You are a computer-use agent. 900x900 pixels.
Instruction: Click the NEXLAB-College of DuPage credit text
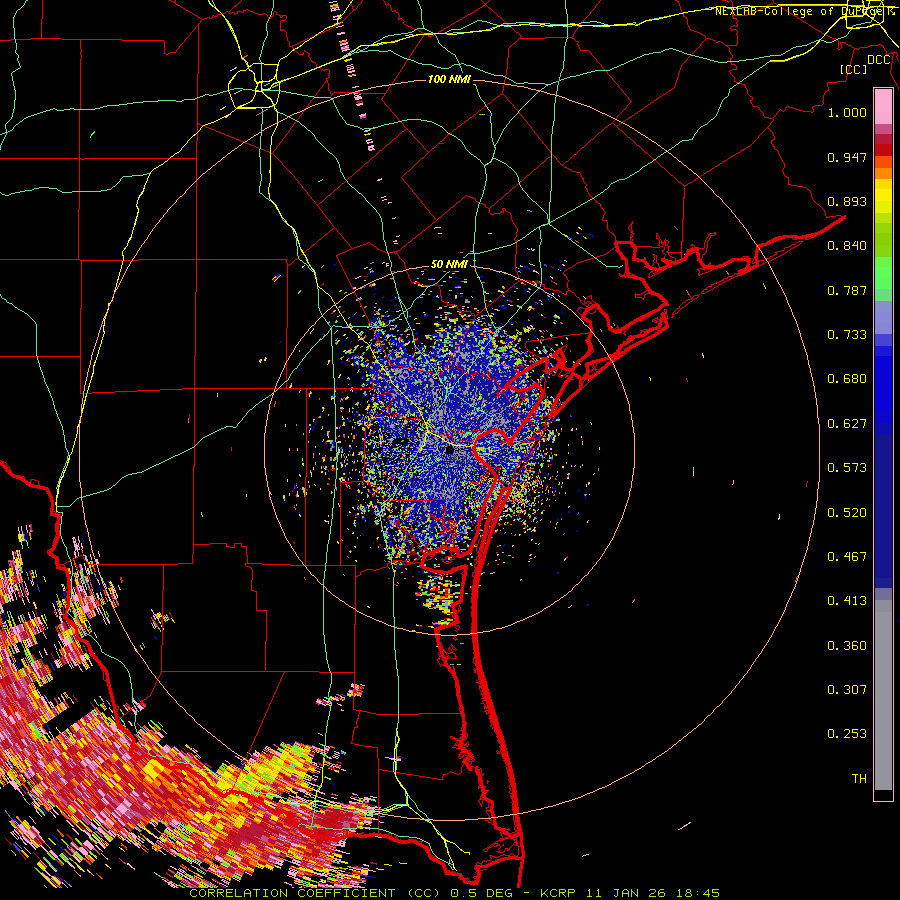[804, 11]
